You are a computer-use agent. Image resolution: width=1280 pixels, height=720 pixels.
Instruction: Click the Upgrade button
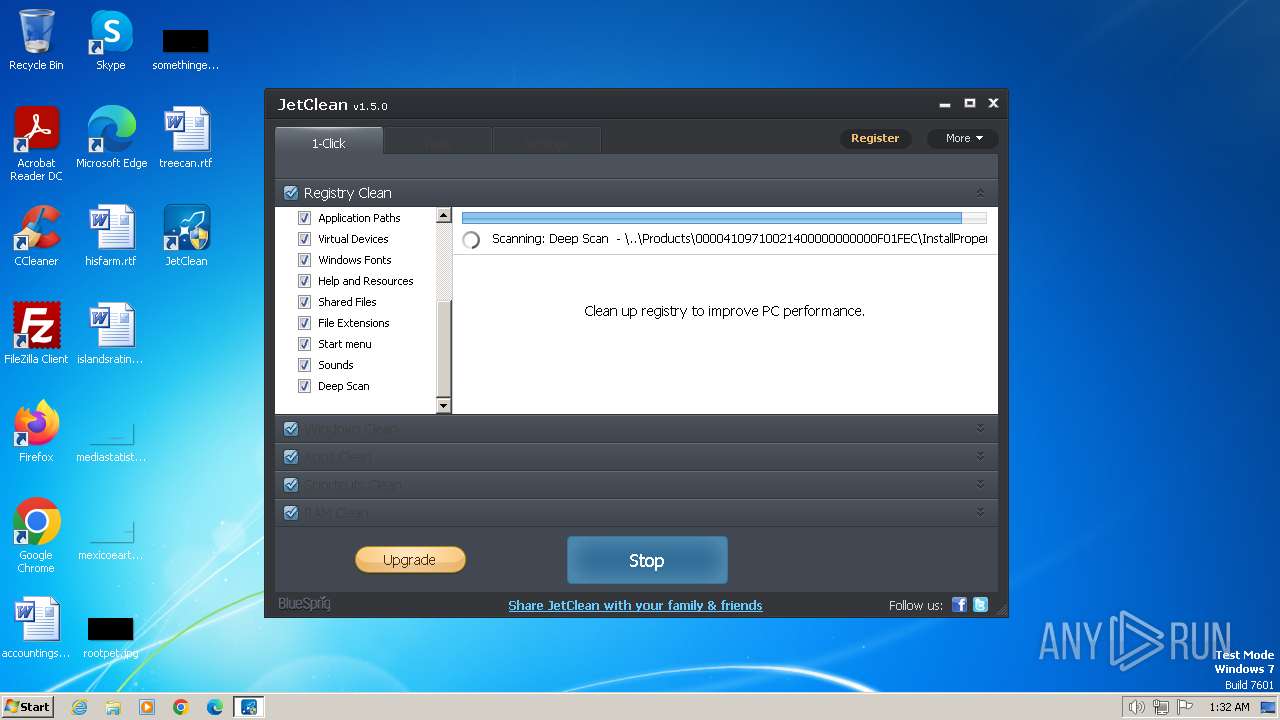click(x=410, y=560)
